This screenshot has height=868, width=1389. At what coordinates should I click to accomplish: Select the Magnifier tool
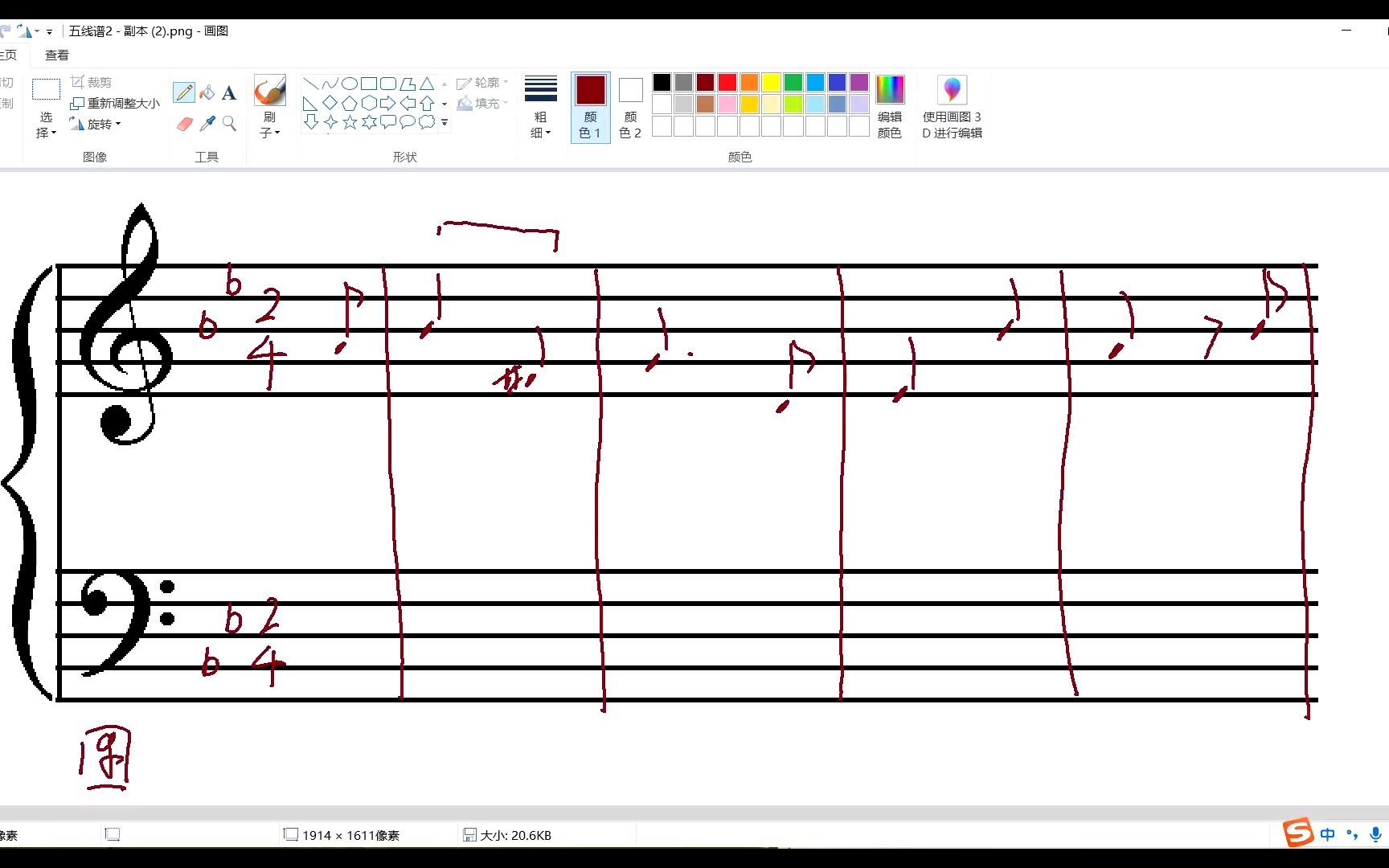coord(229,124)
